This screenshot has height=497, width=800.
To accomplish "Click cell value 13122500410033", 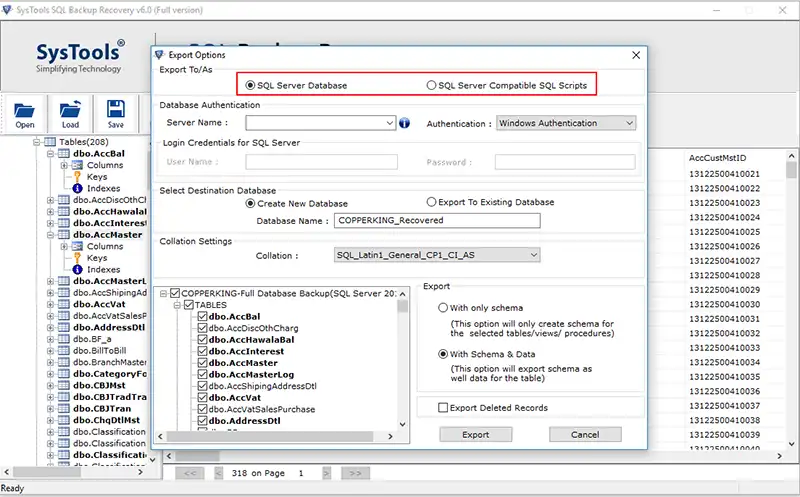I will 724,347.
